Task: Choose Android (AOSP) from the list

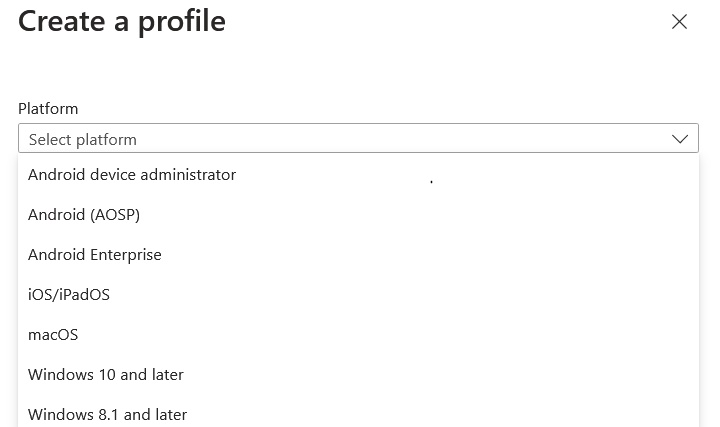Action: [84, 215]
